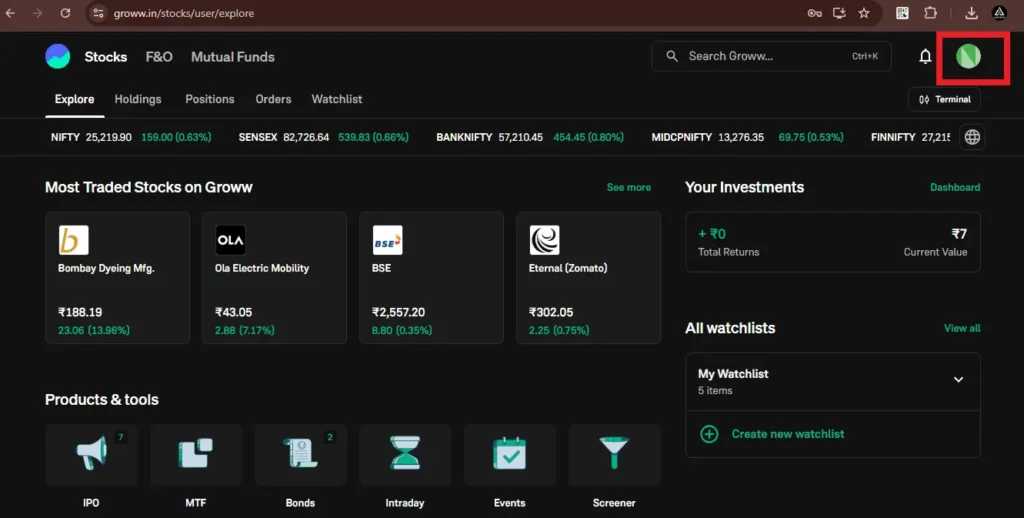The image size is (1024, 518).
Task: Bookmark this page with star icon
Action: (x=864, y=13)
